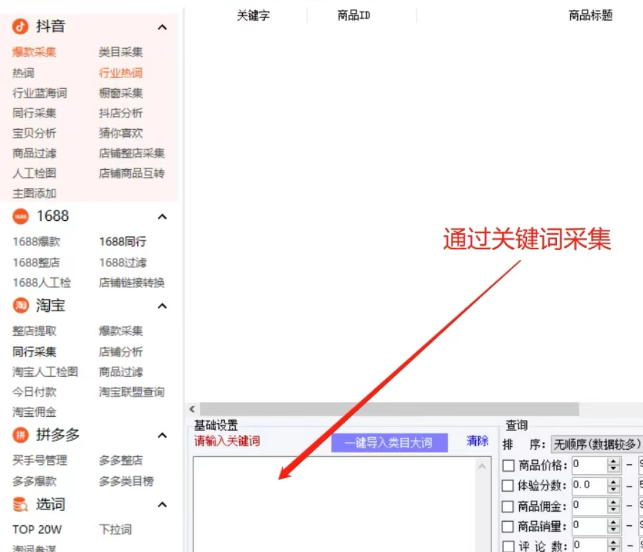Enable the 商品价格 filter checkbox
Screen dimensions: 643x552
pyautogui.click(x=508, y=465)
